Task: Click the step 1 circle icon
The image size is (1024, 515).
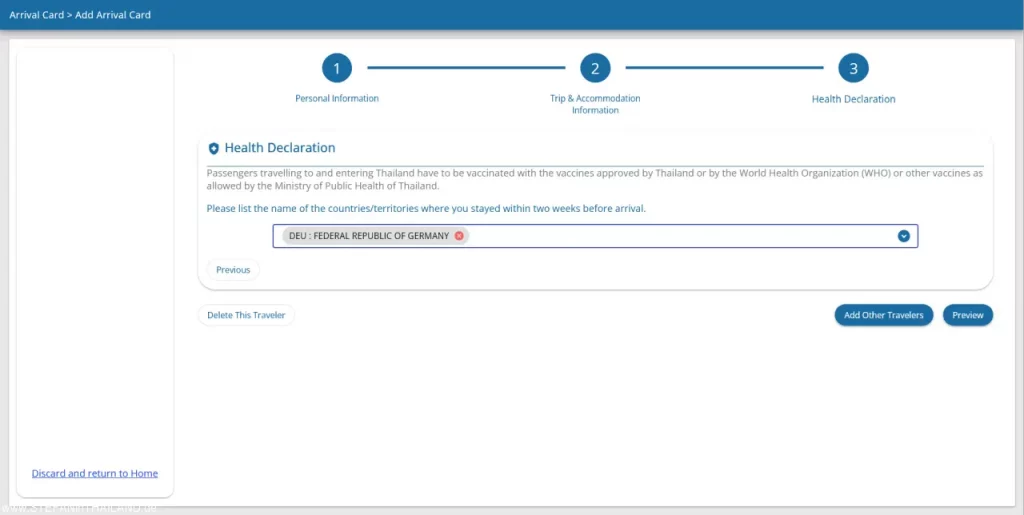Action: pyautogui.click(x=337, y=68)
